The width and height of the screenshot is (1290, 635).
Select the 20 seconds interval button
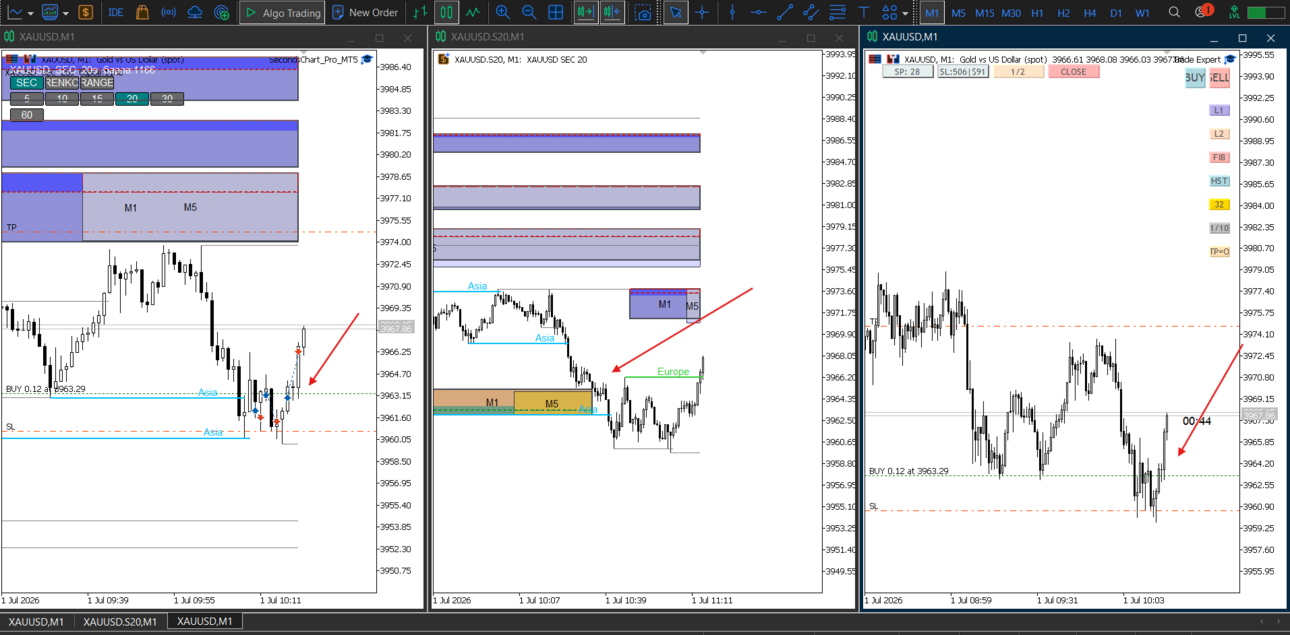click(x=132, y=99)
